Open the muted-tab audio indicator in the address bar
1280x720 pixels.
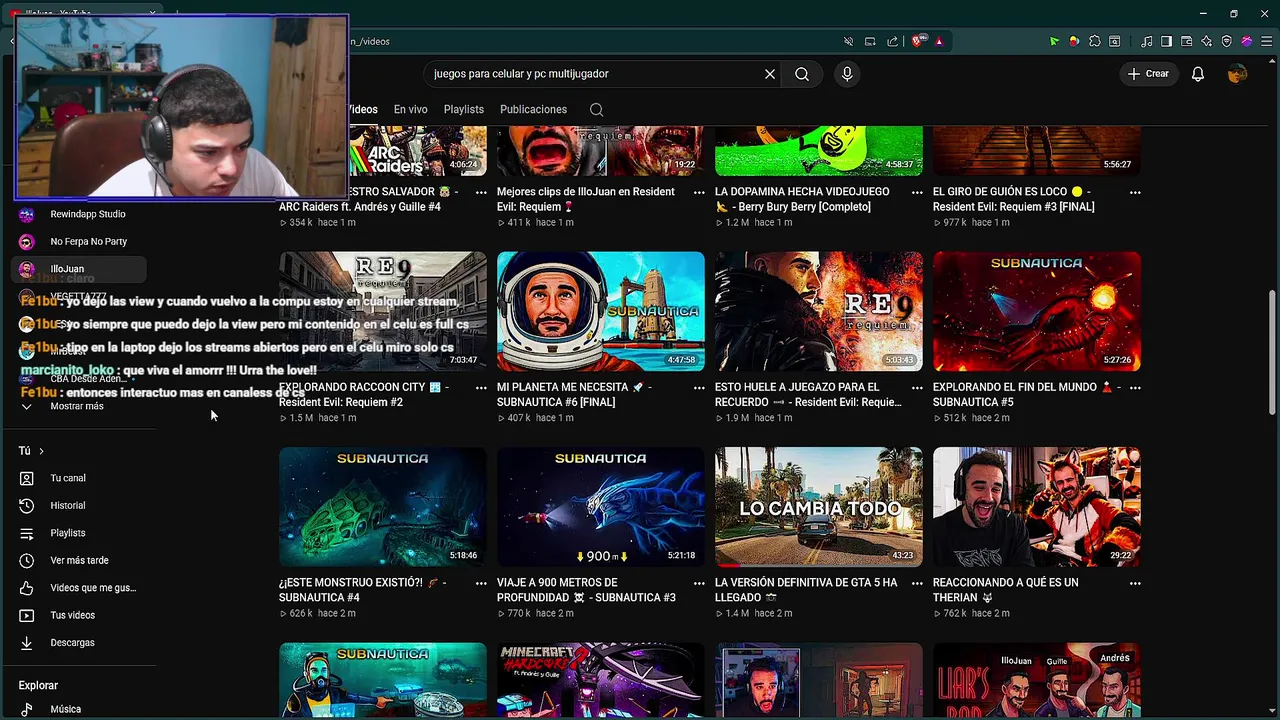point(848,41)
